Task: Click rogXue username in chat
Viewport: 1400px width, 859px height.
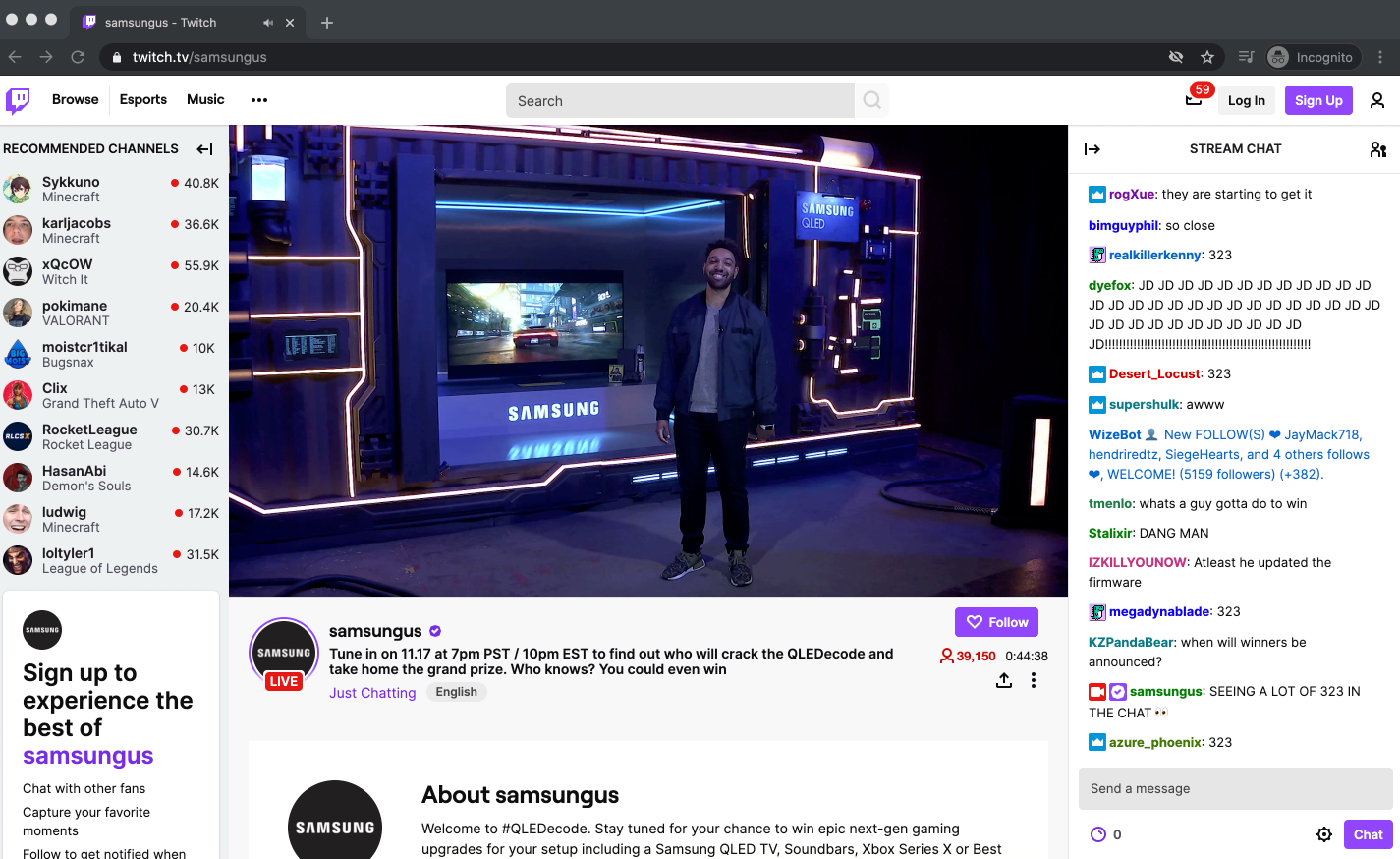Action: coord(1132,194)
